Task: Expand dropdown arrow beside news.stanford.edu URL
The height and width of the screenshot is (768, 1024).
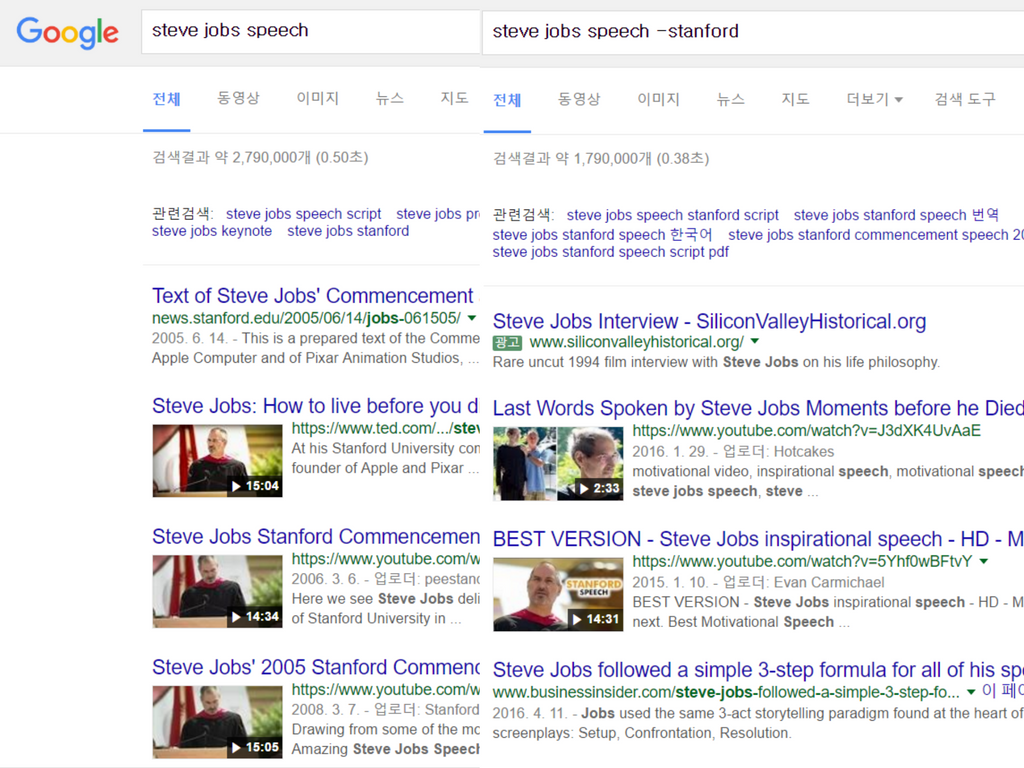Action: pyautogui.click(x=472, y=318)
